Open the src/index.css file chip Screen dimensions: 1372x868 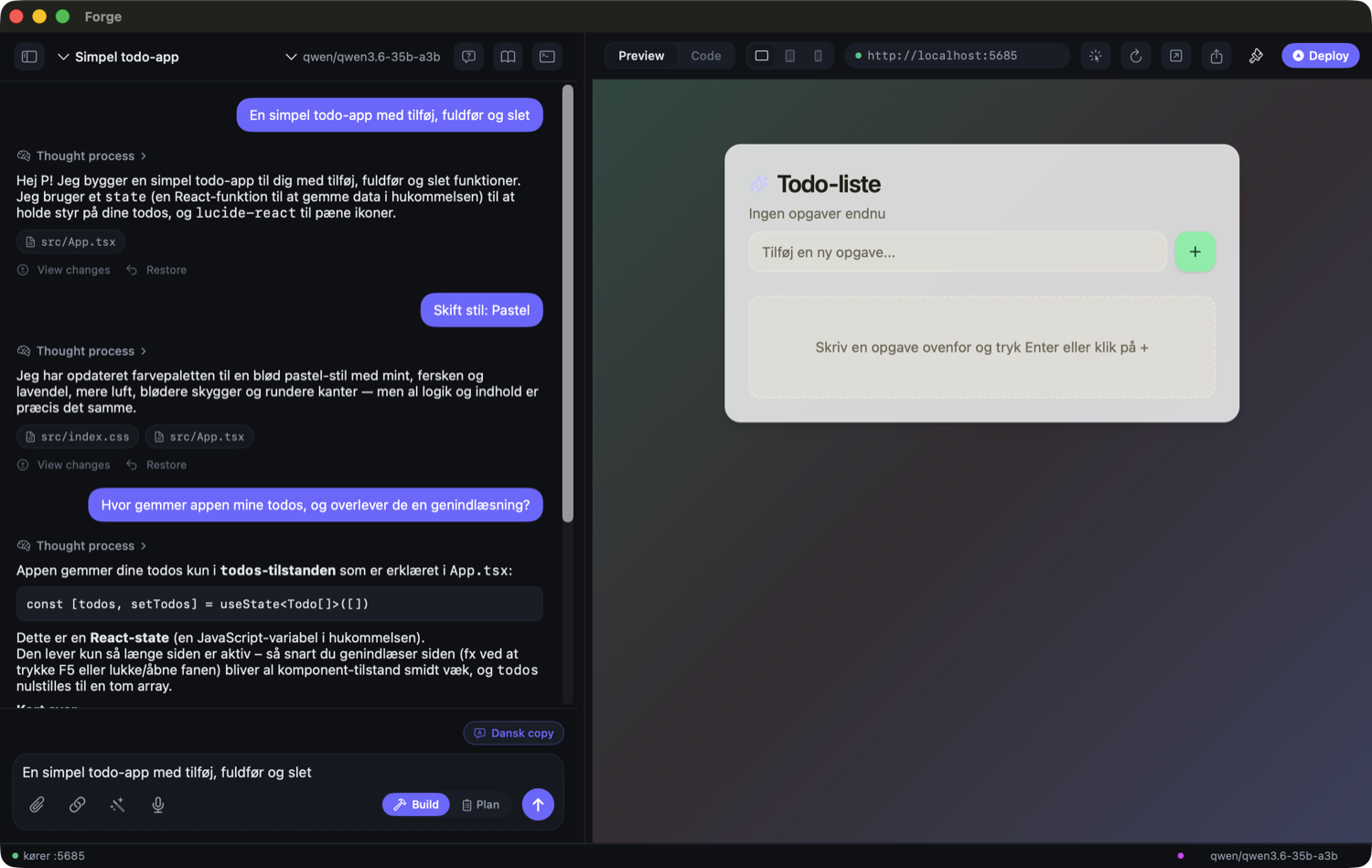(77, 437)
